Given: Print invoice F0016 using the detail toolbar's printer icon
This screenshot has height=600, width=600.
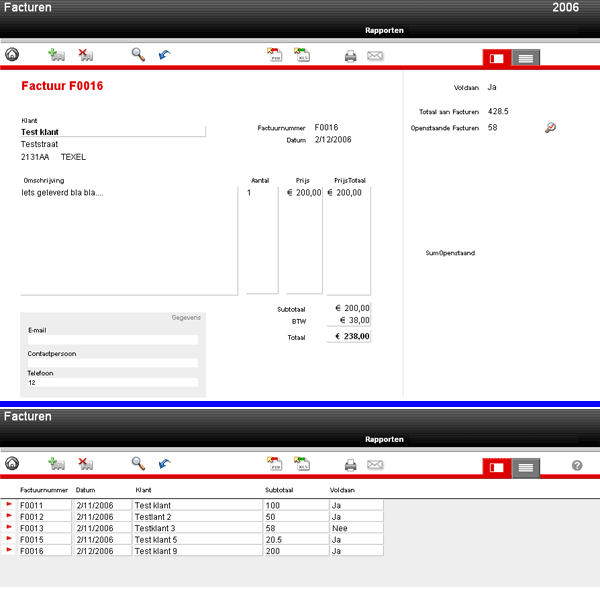Looking at the screenshot, I should tap(351, 56).
